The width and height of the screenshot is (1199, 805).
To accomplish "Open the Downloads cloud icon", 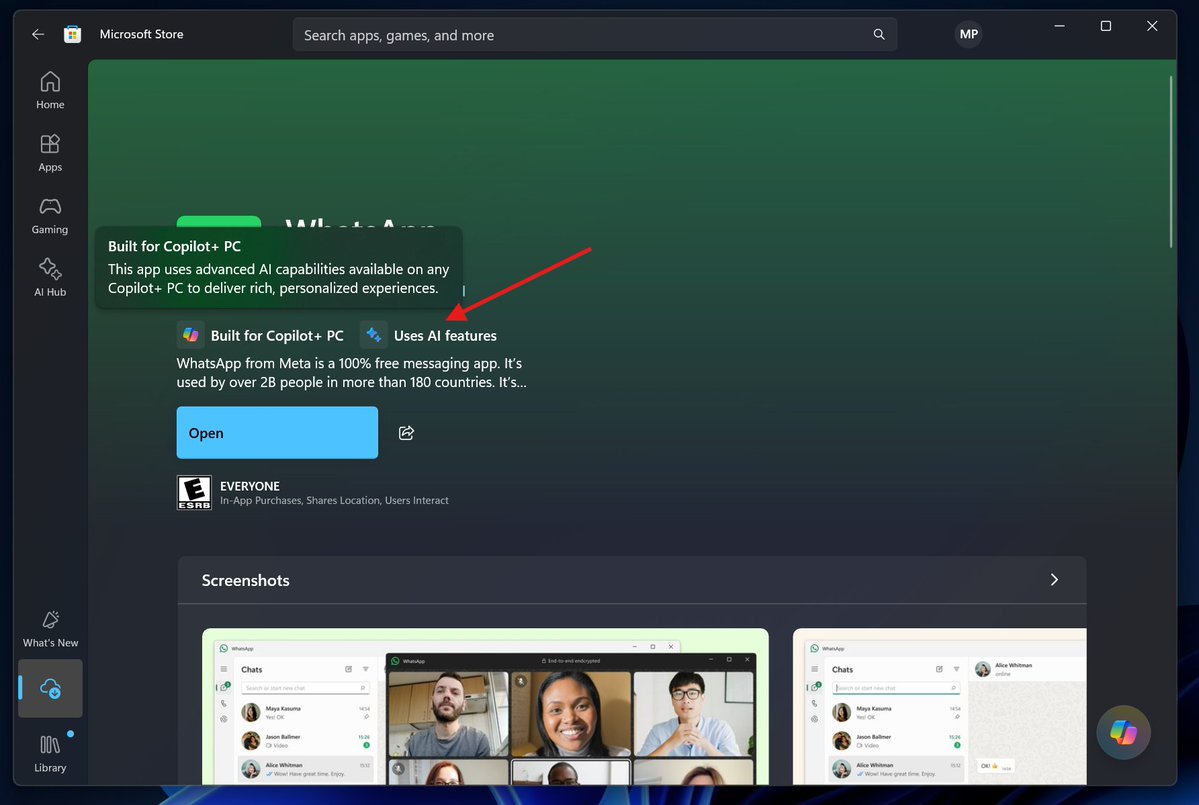I will point(50,689).
